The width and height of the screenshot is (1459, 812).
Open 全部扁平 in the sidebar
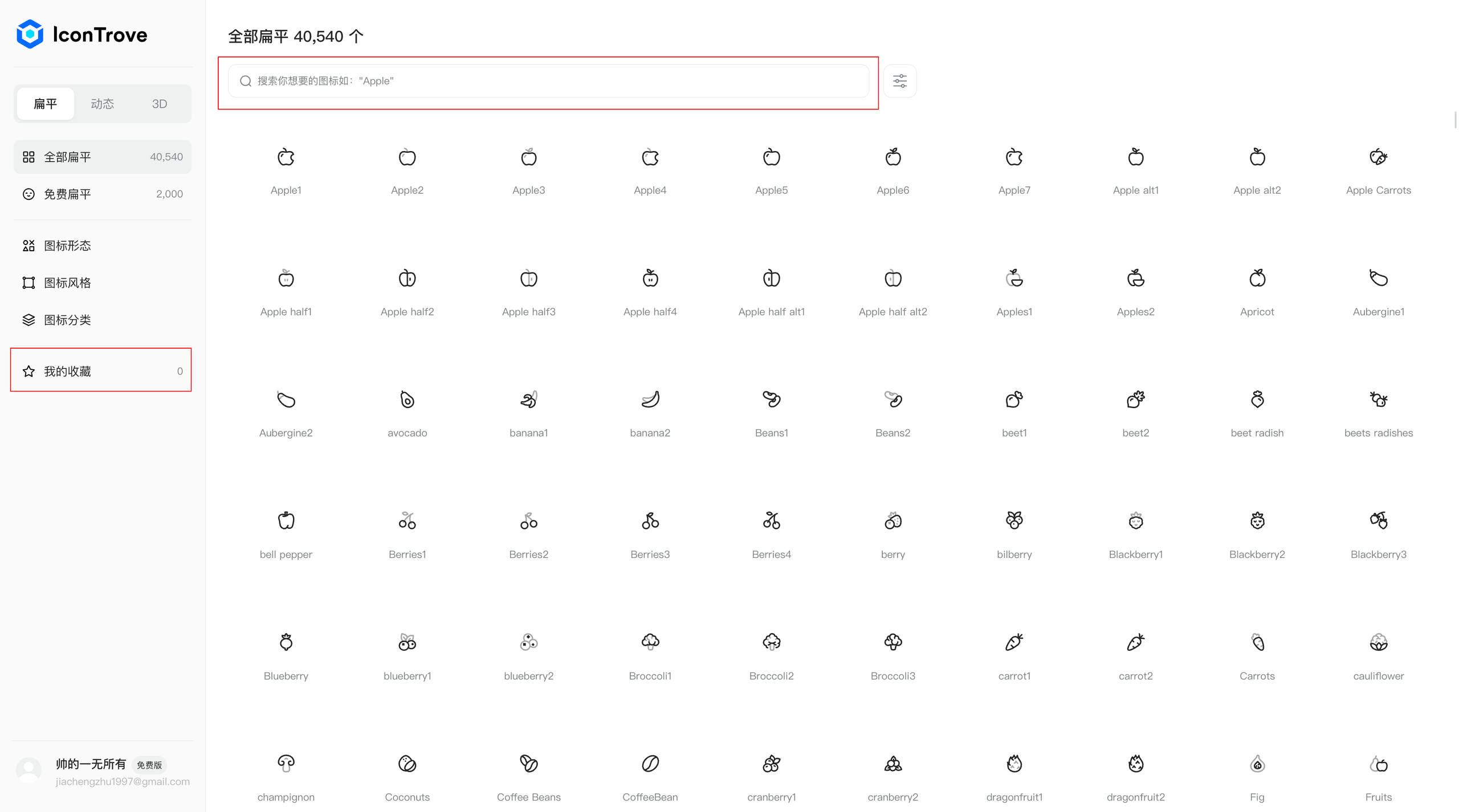tap(103, 157)
